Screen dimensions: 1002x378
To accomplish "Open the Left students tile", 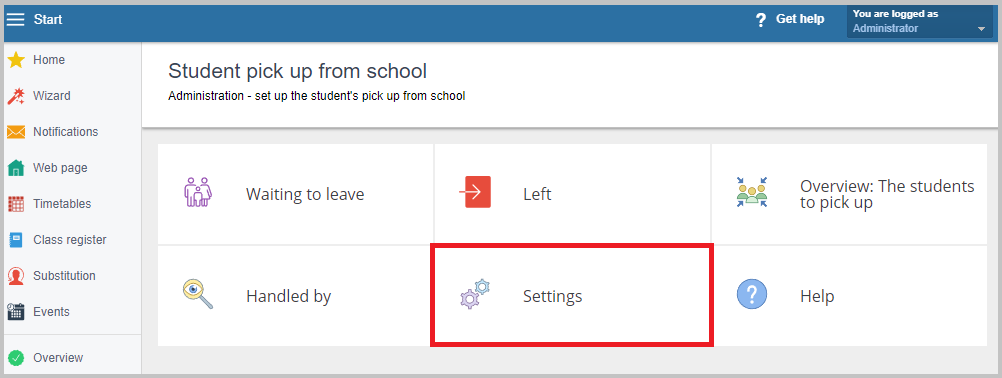I will click(573, 194).
